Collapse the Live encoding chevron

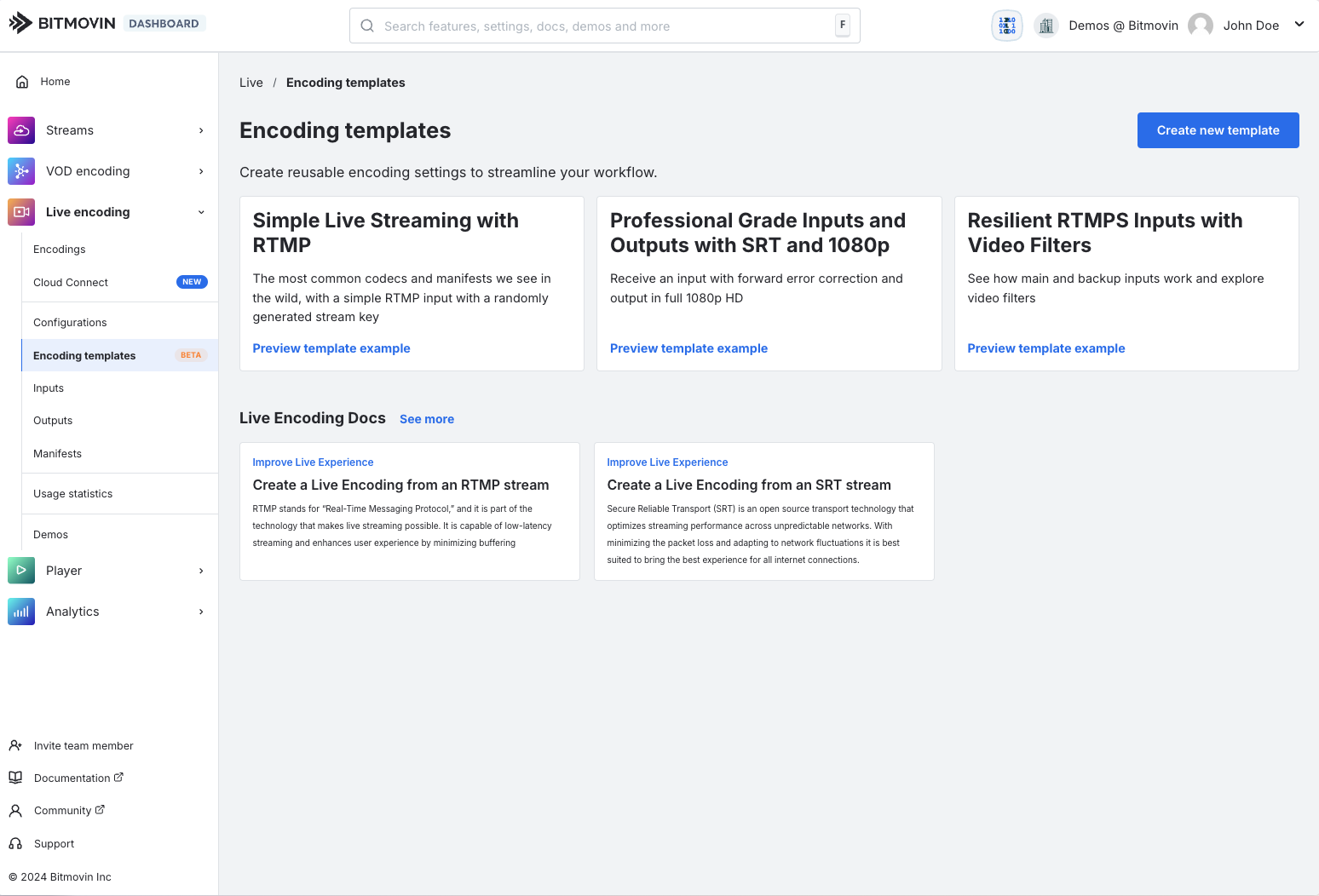click(201, 212)
